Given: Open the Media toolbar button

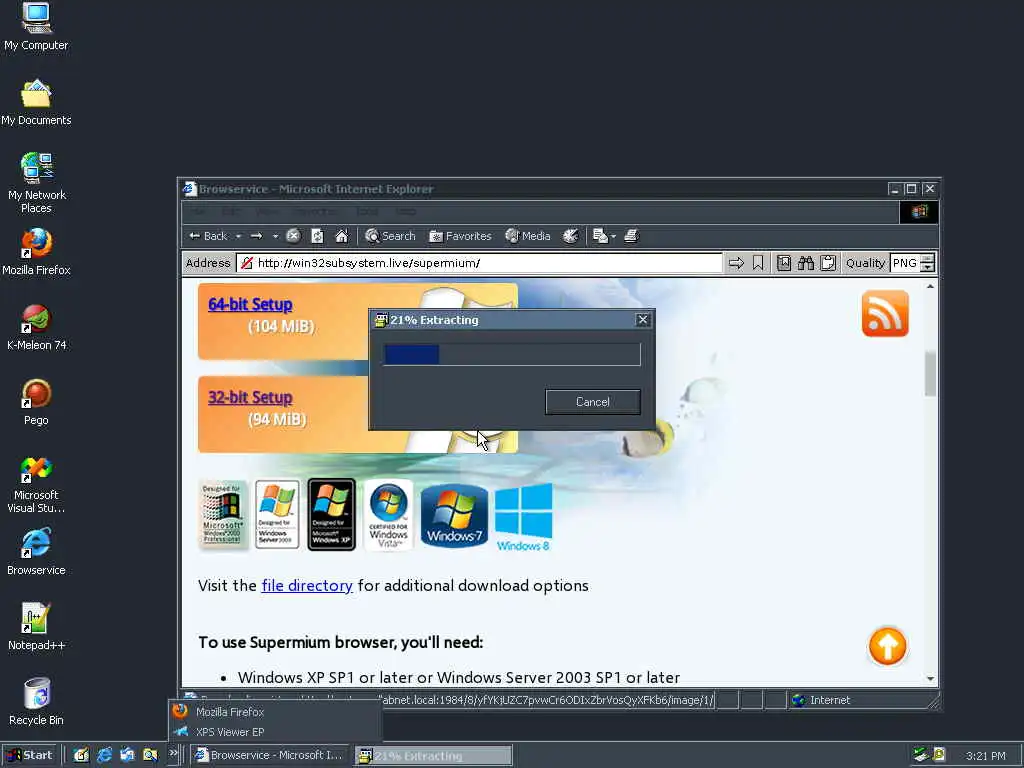Looking at the screenshot, I should coord(528,236).
